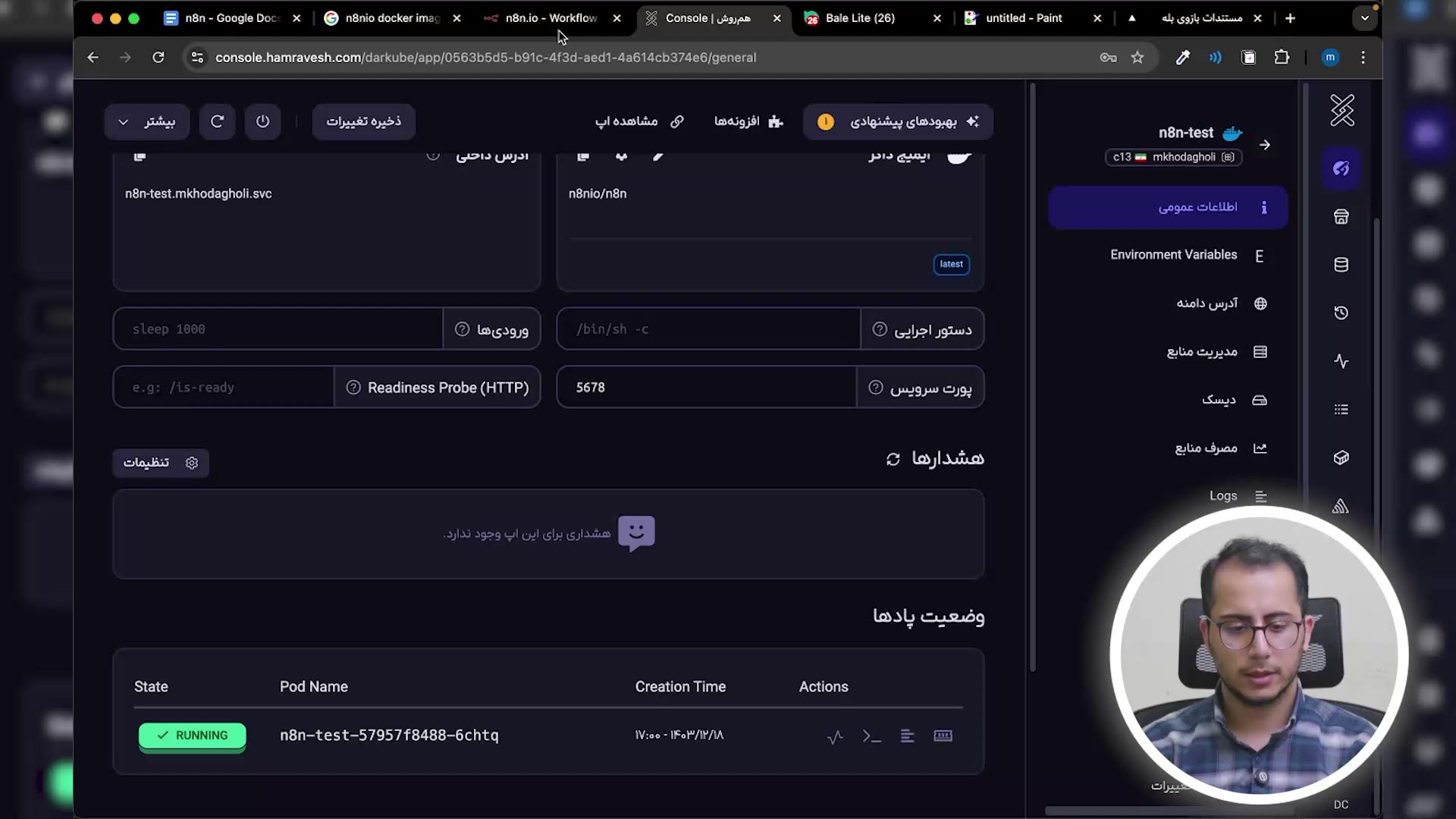
Task: Click the password key icon in address bar
Action: 1108,58
